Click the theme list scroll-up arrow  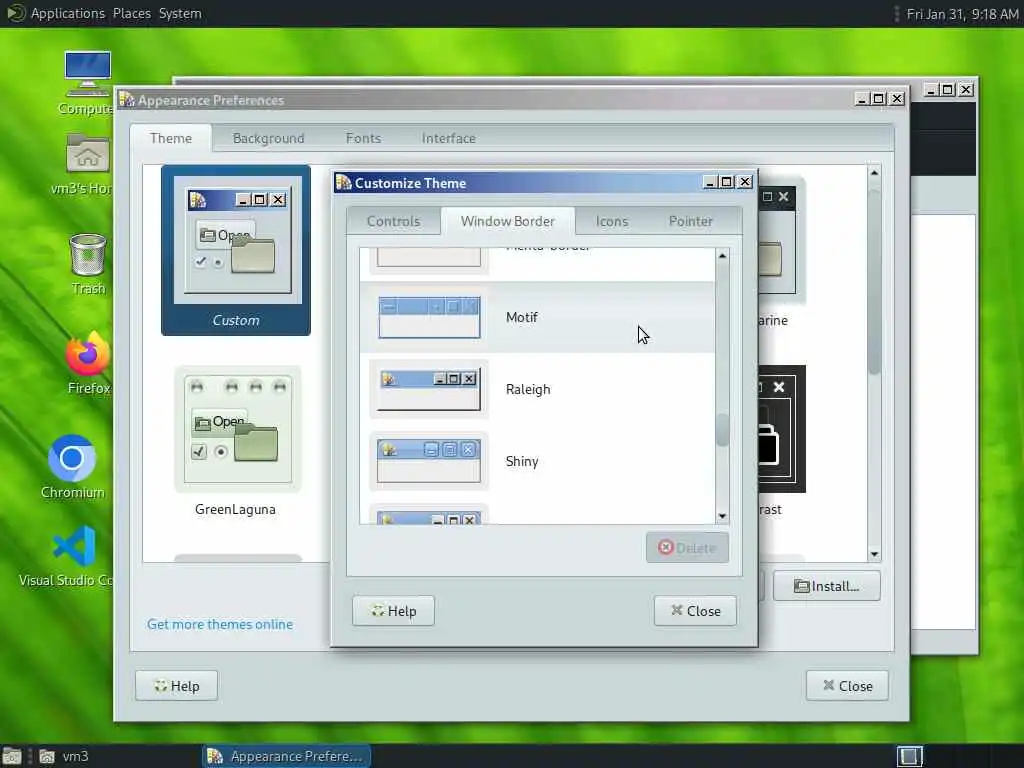point(874,172)
